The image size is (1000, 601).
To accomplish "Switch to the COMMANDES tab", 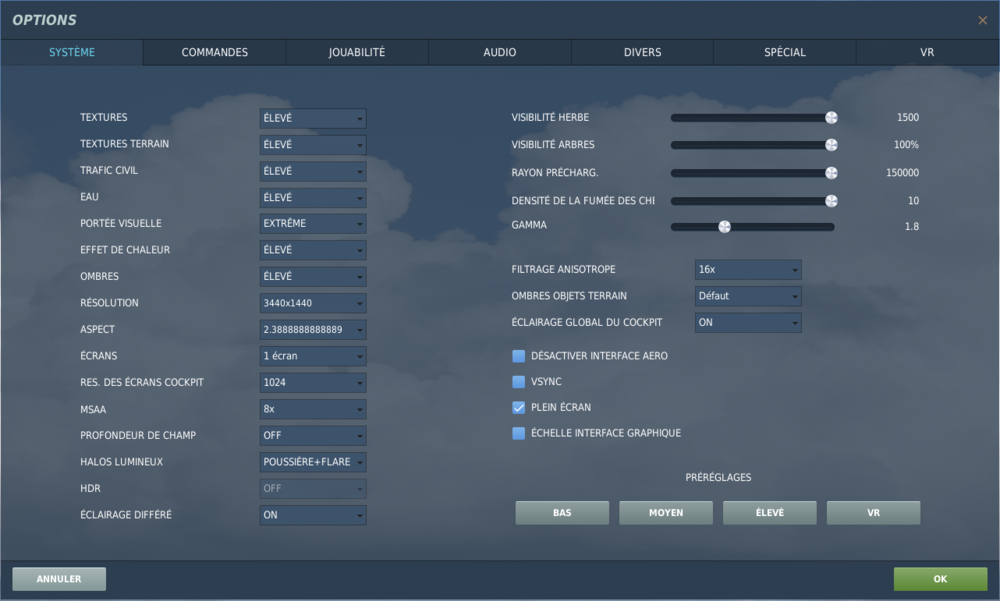I will [x=213, y=52].
